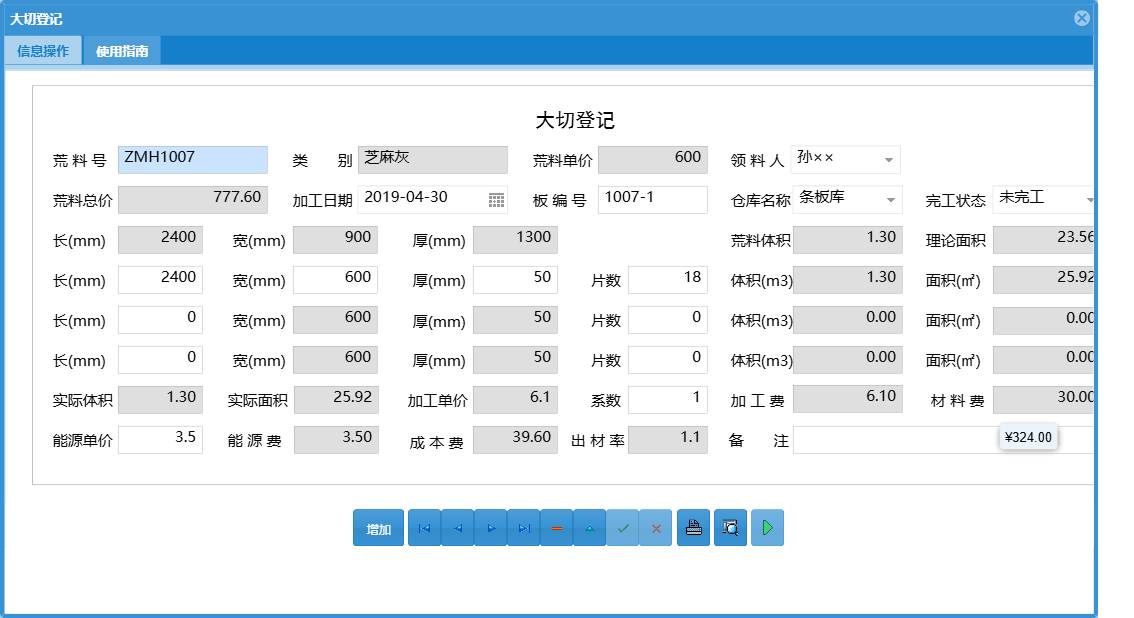The width and height of the screenshot is (1134, 618).
Task: Select the 信息操作 tab
Action: point(43,48)
